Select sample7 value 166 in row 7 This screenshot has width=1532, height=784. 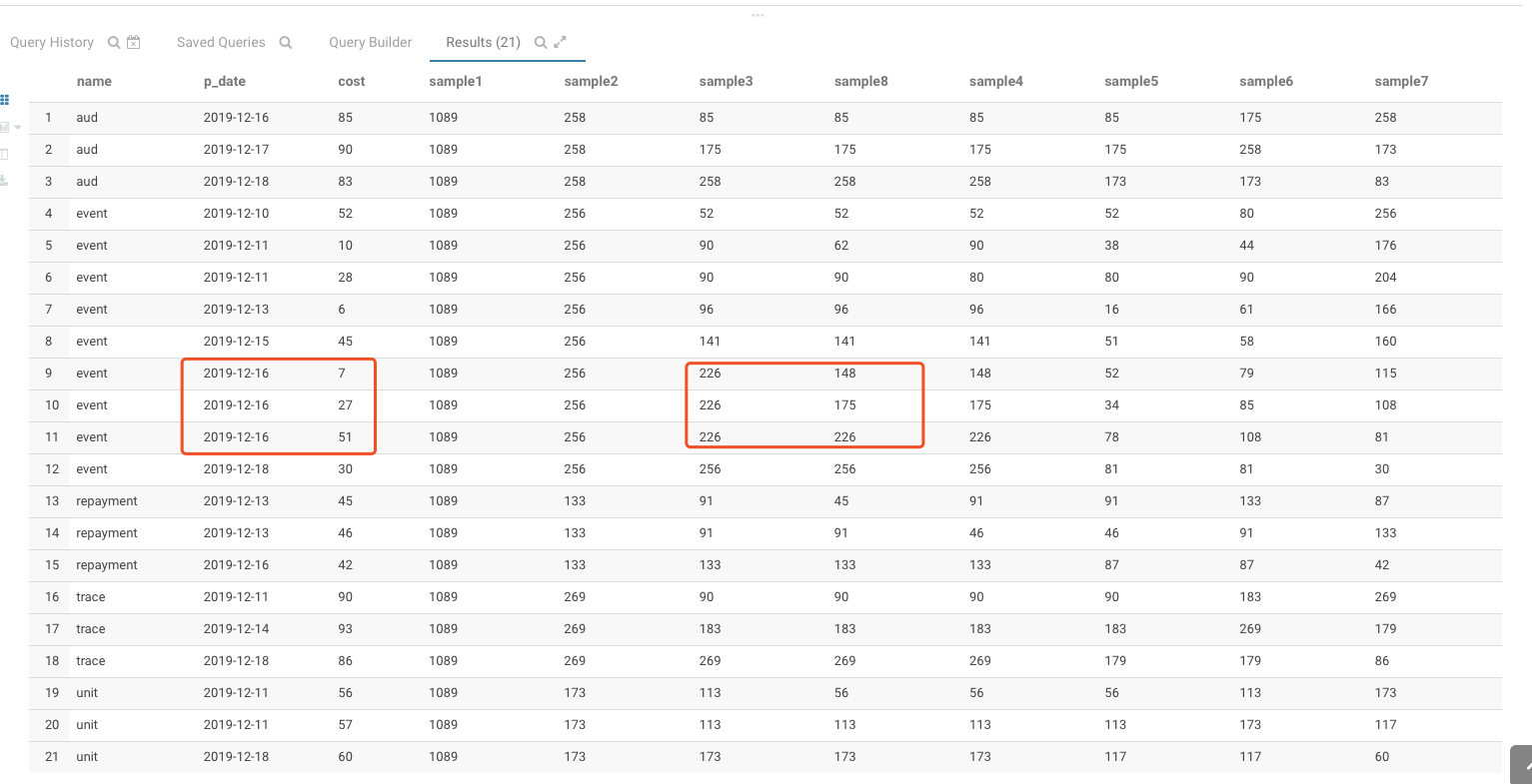pyautogui.click(x=1385, y=309)
